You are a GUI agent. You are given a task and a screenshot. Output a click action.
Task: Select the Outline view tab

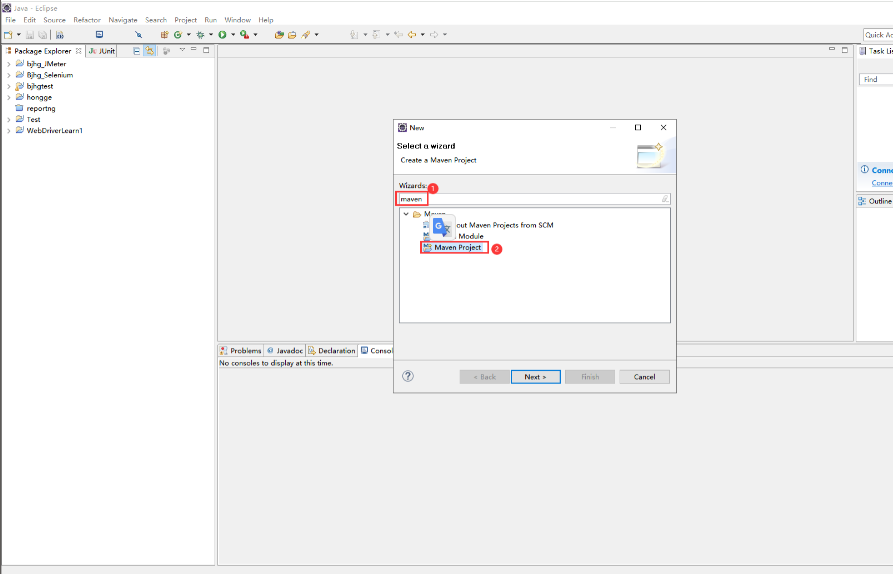[x=875, y=201]
